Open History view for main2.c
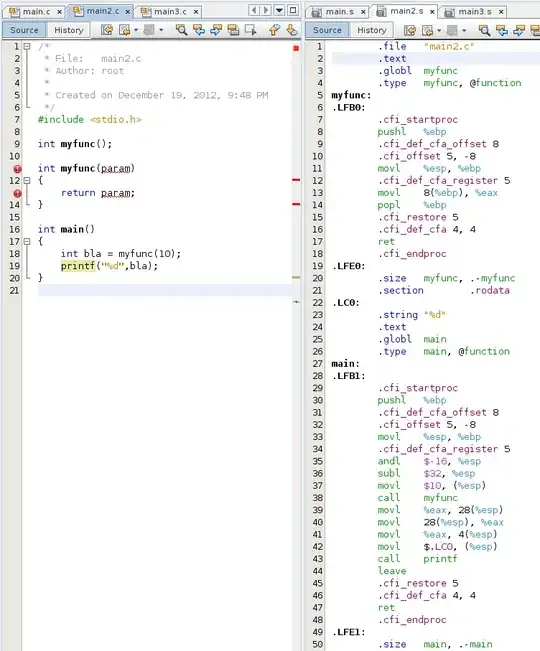This screenshot has width=540, height=651. [69, 30]
